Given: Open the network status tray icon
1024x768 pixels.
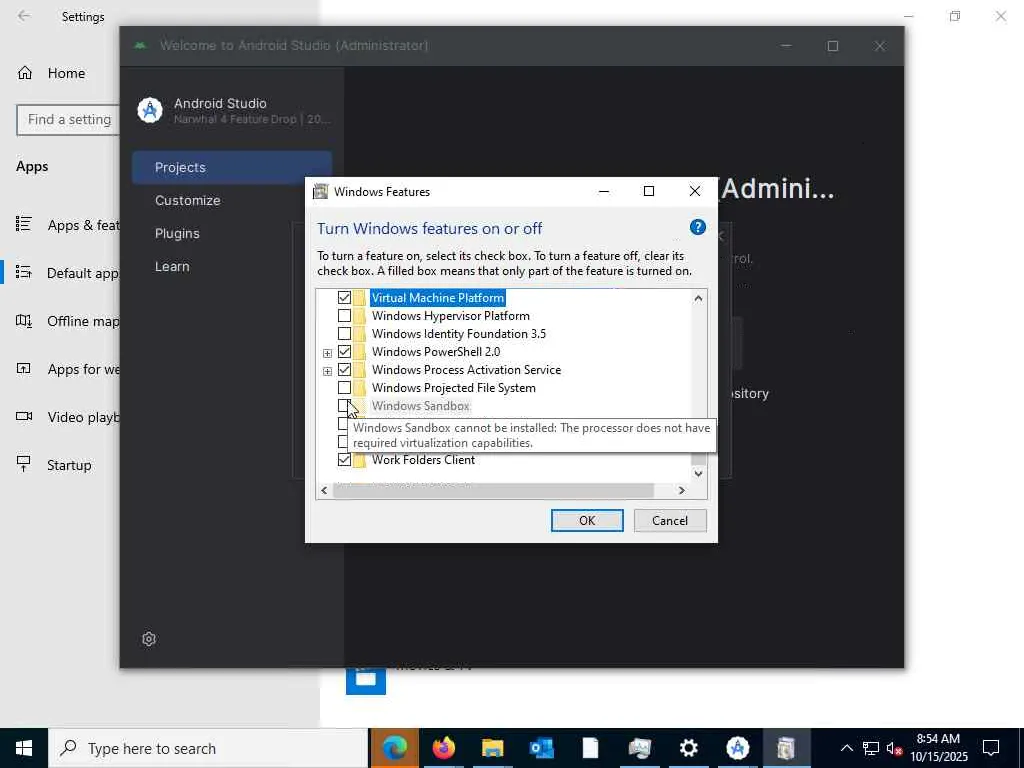Looking at the screenshot, I should [871, 748].
